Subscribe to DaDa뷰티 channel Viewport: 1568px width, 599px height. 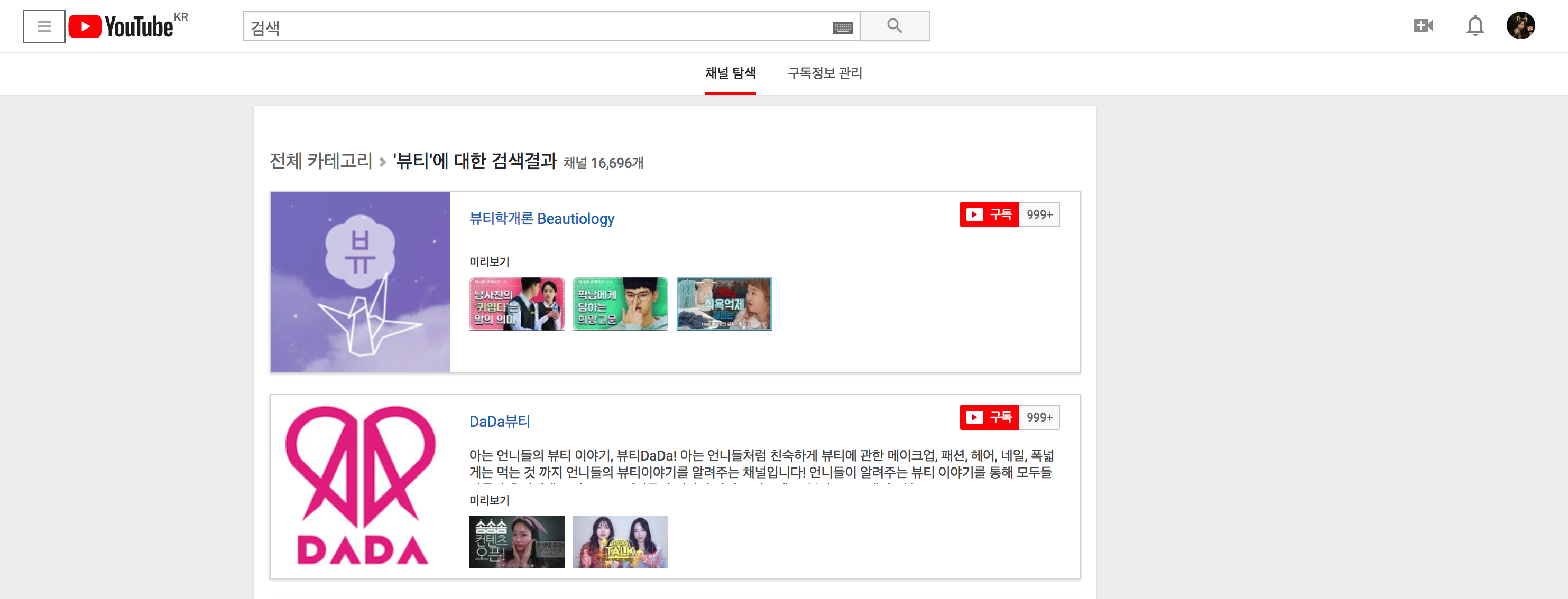[x=989, y=417]
